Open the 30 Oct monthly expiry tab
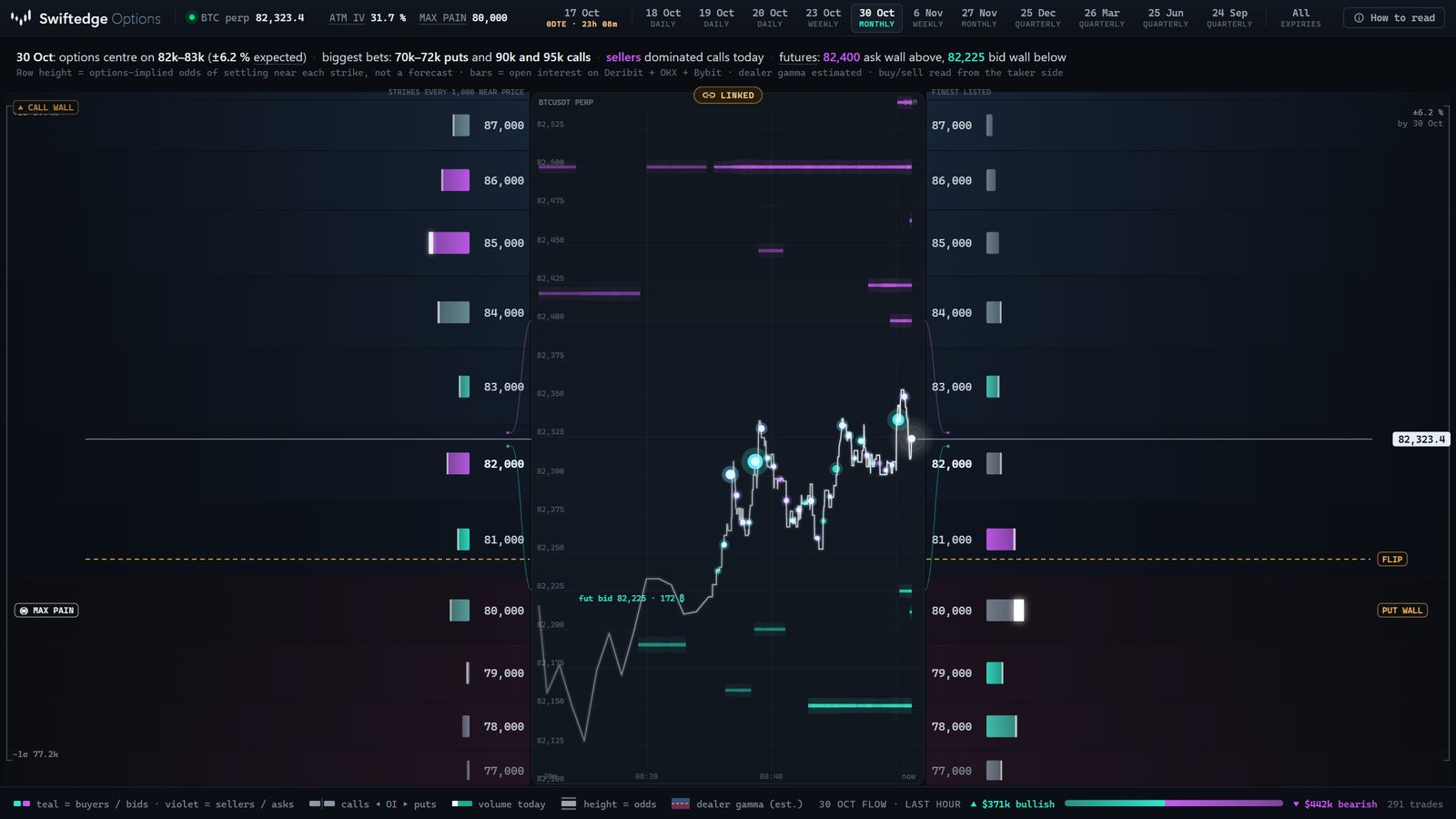The height and width of the screenshot is (819, 1456). tap(876, 18)
